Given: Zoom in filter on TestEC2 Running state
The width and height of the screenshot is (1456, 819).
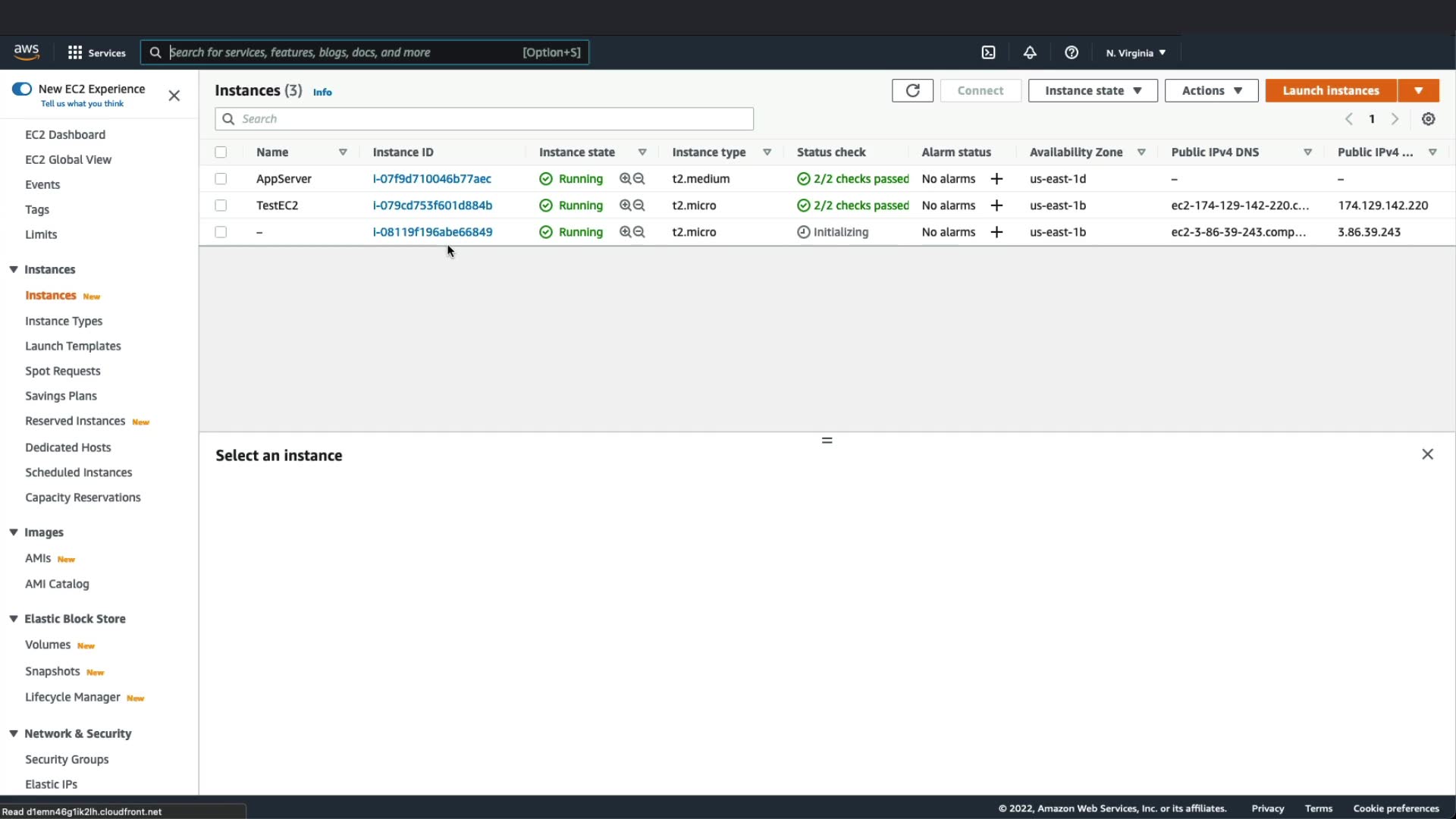Looking at the screenshot, I should 625,206.
